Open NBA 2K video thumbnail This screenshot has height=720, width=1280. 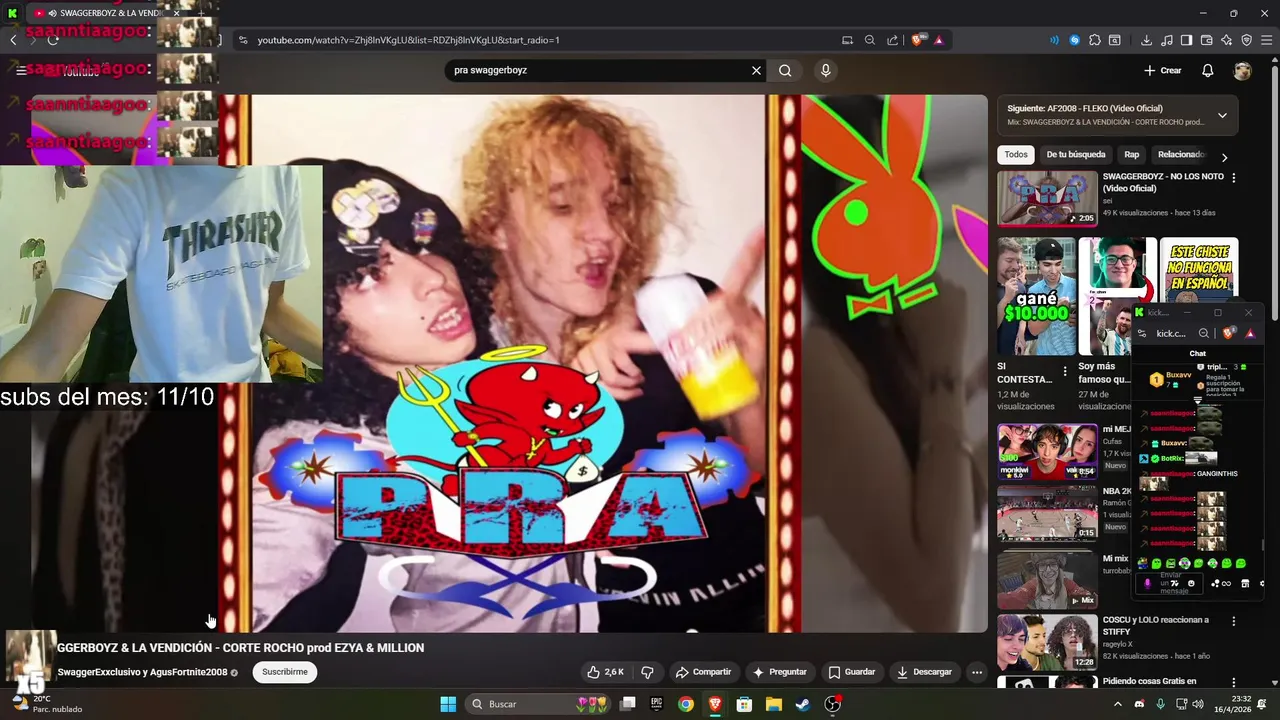coord(1047,513)
